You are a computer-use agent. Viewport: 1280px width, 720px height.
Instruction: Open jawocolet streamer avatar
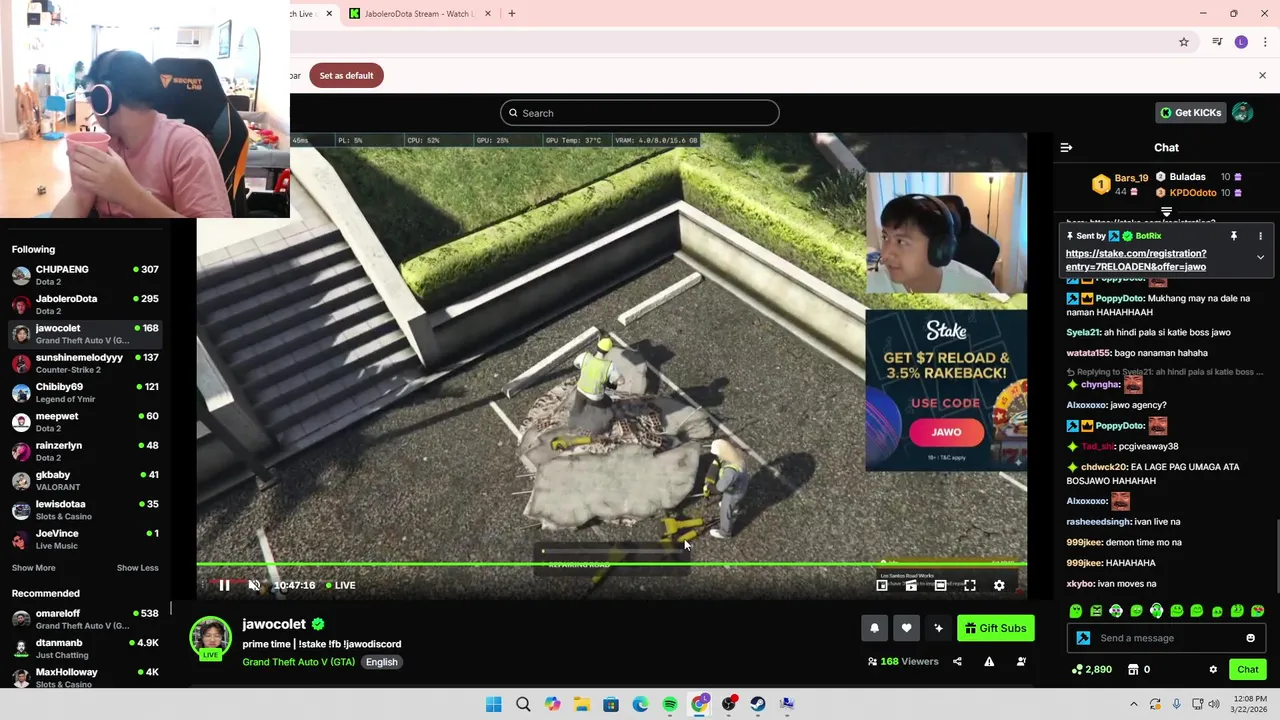click(x=210, y=638)
